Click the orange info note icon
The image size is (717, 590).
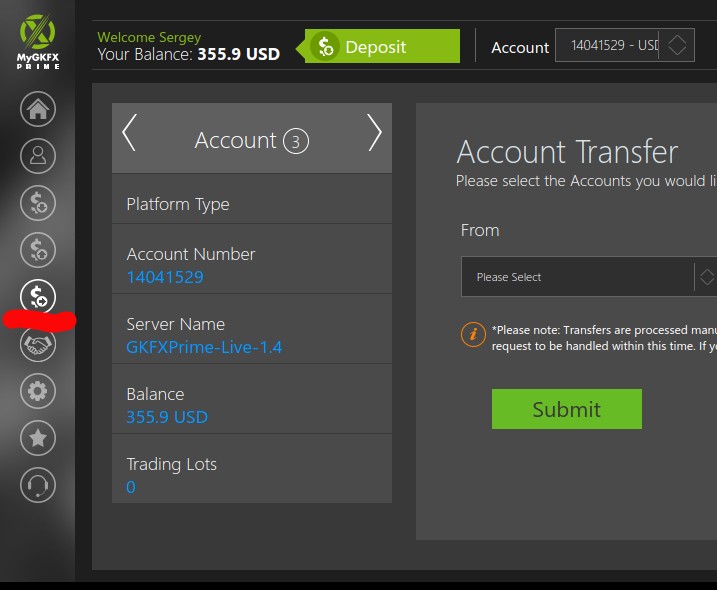pos(473,334)
